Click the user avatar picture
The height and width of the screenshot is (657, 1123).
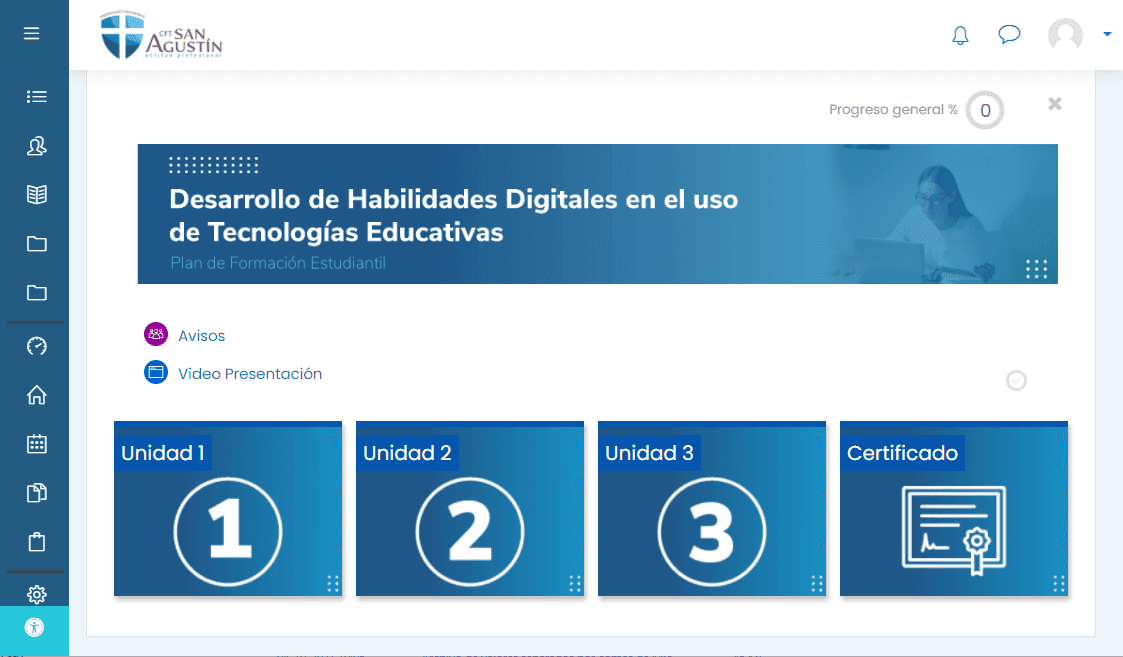click(x=1065, y=35)
